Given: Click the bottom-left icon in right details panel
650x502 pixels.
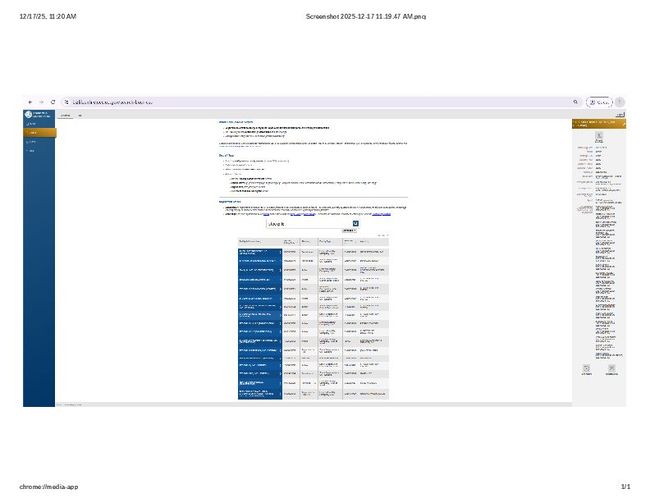Looking at the screenshot, I should point(587,370).
